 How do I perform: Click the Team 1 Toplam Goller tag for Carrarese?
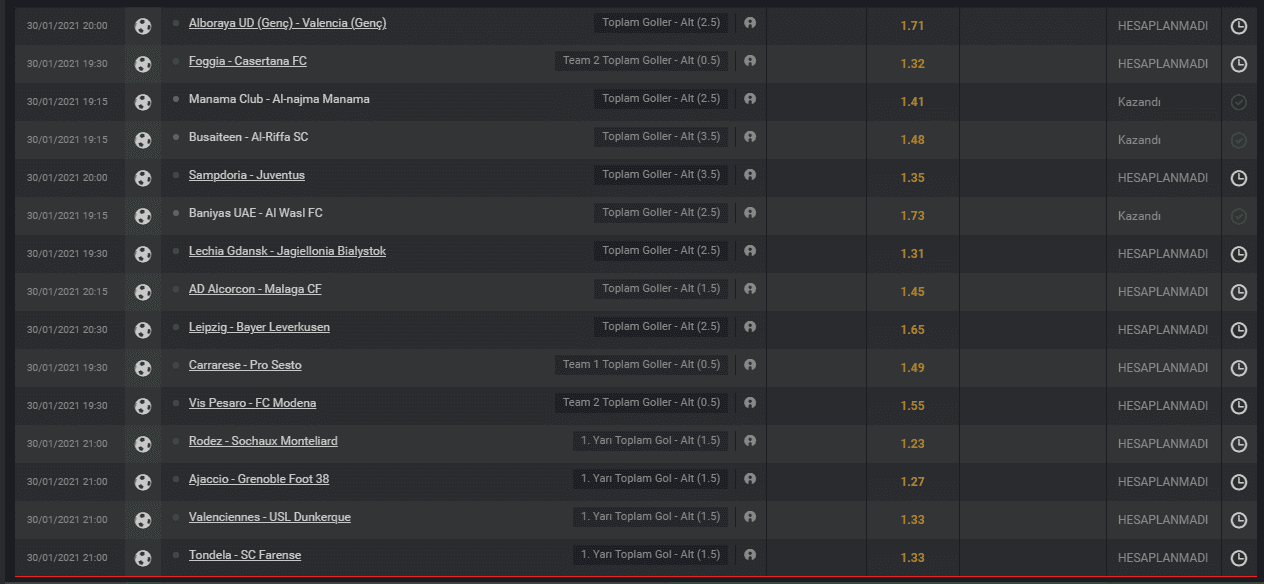tap(642, 365)
